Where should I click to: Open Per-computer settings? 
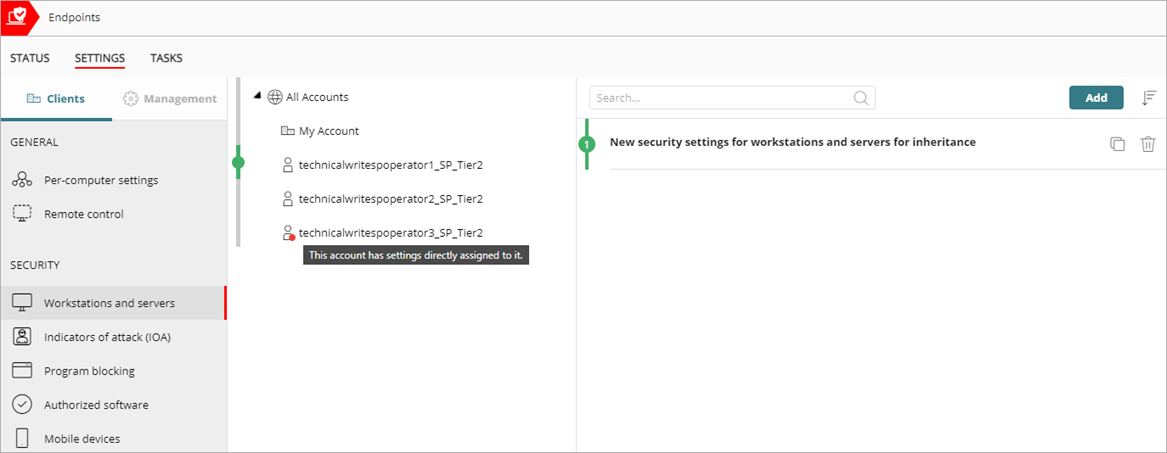[100, 180]
